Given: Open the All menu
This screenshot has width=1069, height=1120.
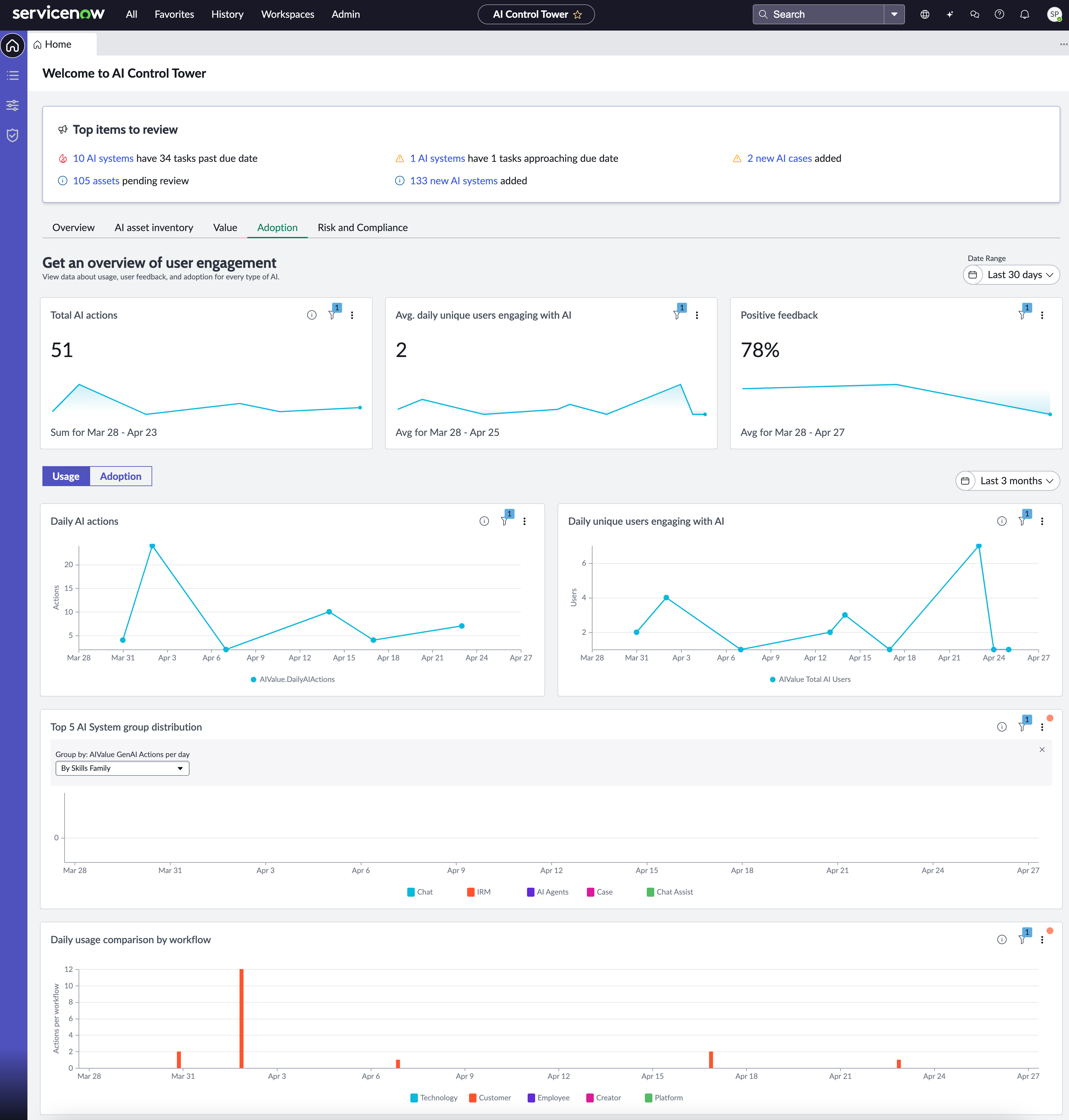Looking at the screenshot, I should (x=132, y=14).
